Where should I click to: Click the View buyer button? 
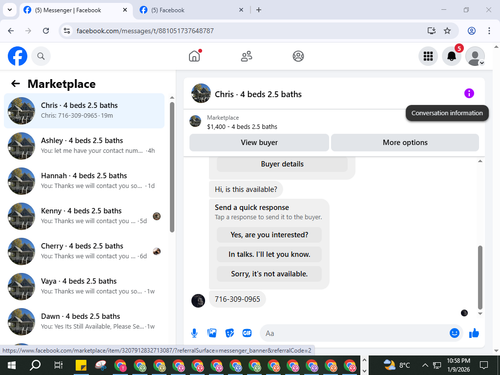259,142
